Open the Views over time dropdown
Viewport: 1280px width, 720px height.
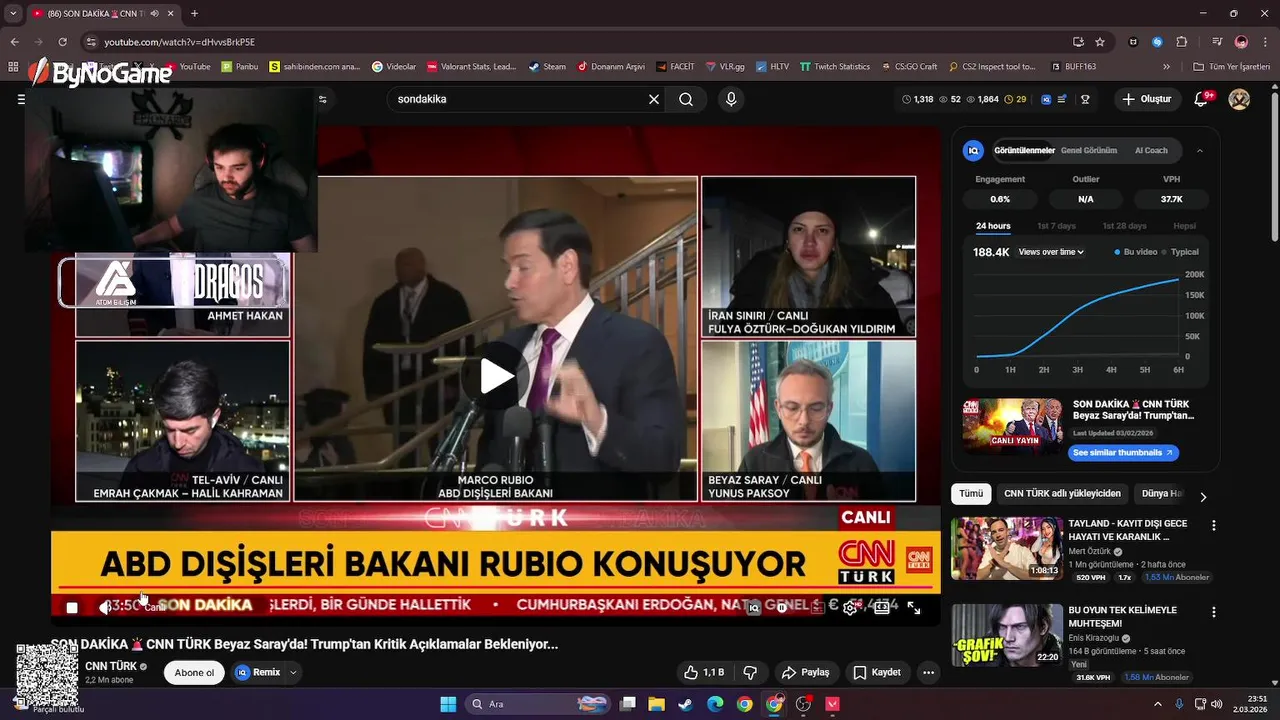click(1051, 252)
